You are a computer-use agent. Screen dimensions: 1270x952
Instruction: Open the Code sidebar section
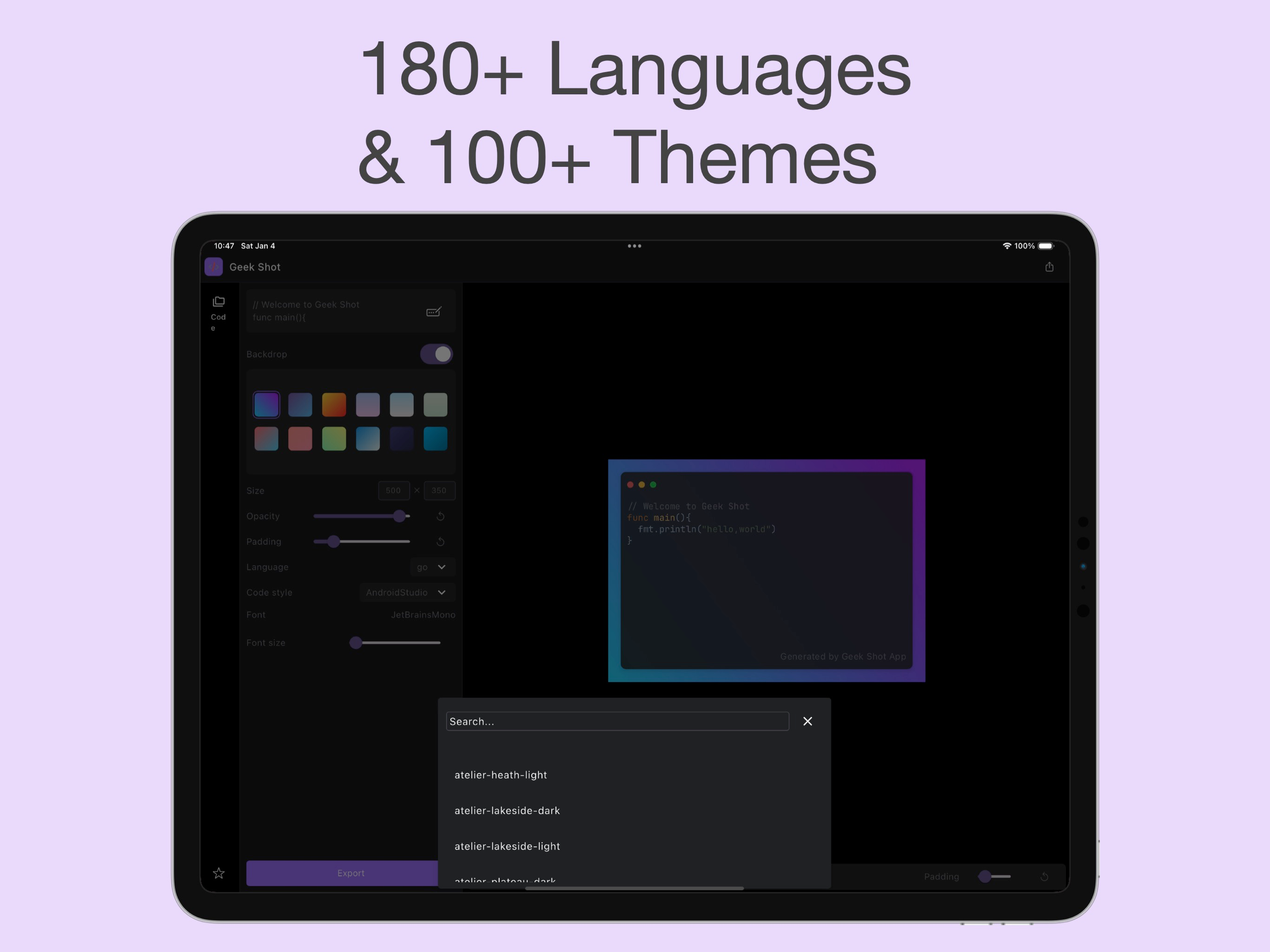coord(218,313)
